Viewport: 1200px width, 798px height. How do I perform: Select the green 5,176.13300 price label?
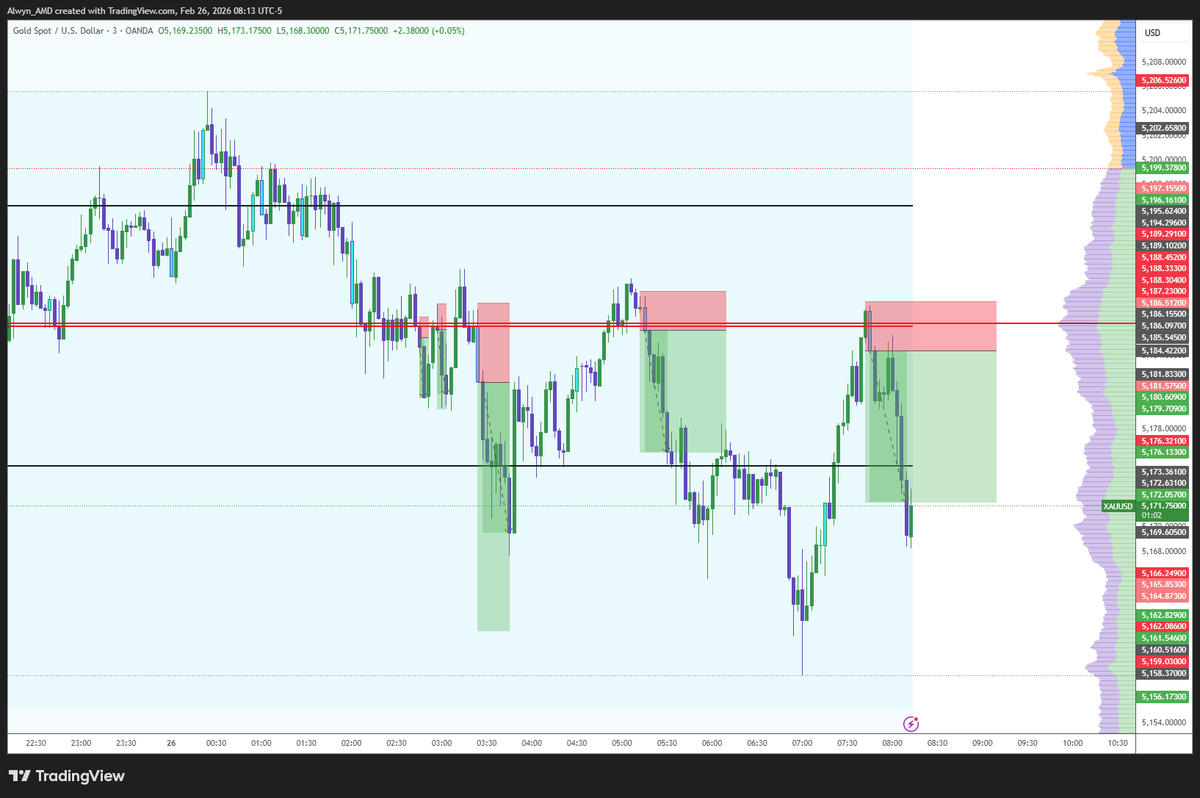(x=1163, y=451)
